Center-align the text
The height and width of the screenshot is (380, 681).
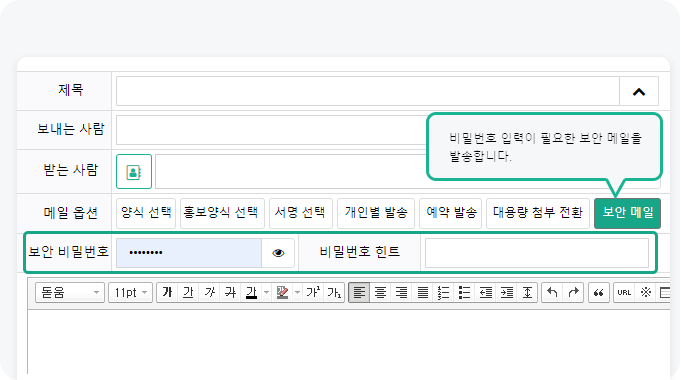380,292
